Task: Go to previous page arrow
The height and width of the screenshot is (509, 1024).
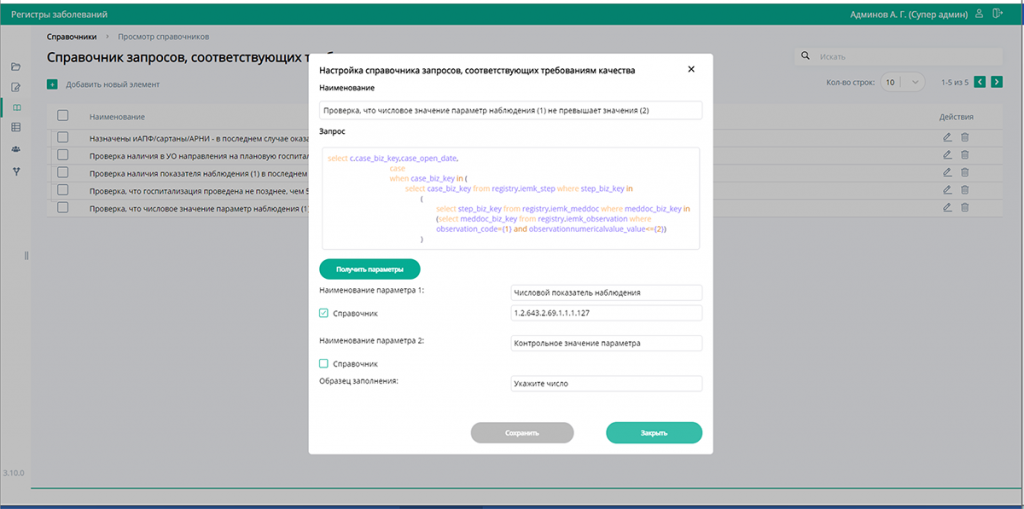Action: tap(980, 82)
